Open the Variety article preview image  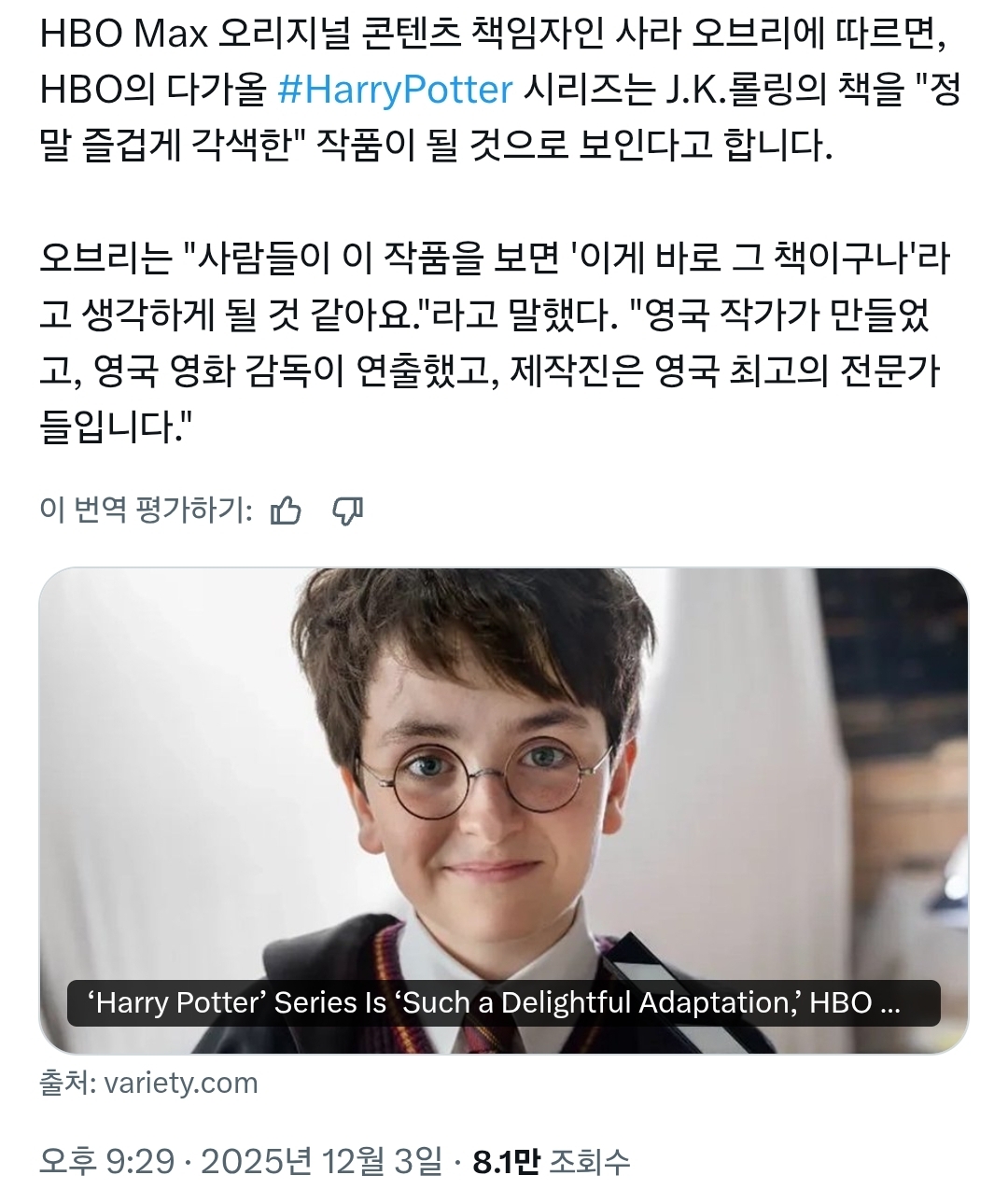click(x=503, y=810)
